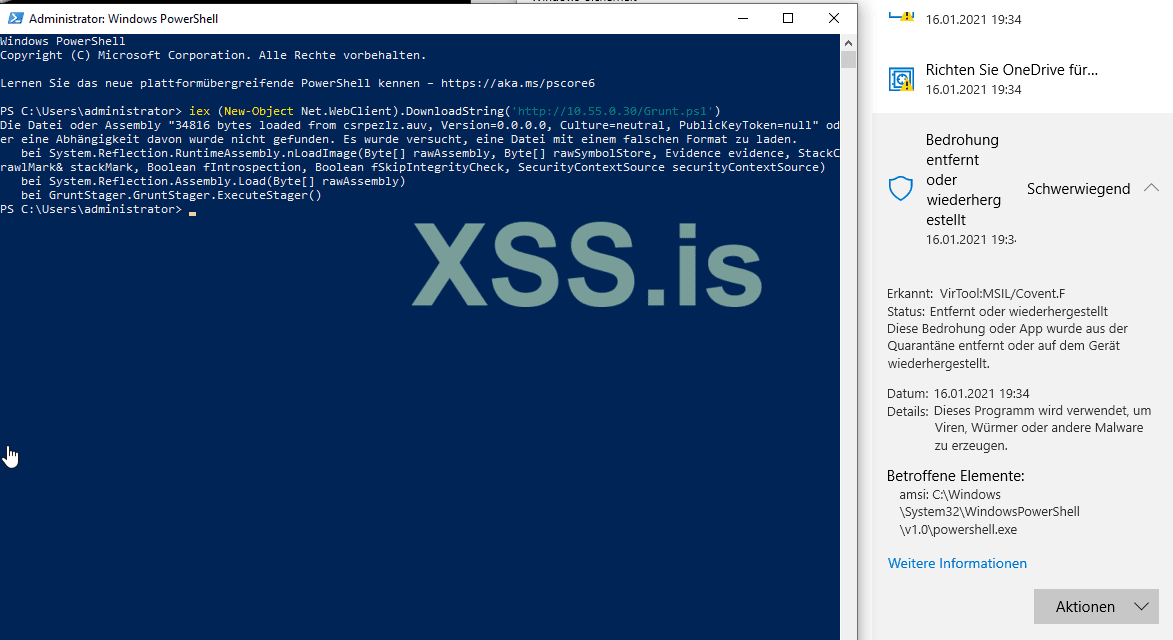Open Richten Sie OneDrive für... notification
Screen dimensions: 1173x640
(x=1011, y=70)
